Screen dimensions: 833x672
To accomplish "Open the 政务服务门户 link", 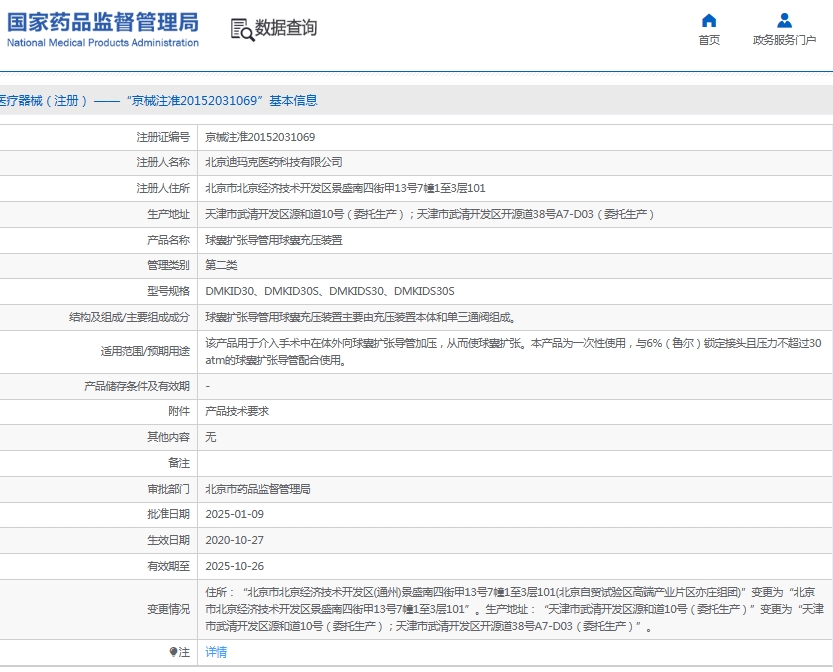I will [x=784, y=40].
